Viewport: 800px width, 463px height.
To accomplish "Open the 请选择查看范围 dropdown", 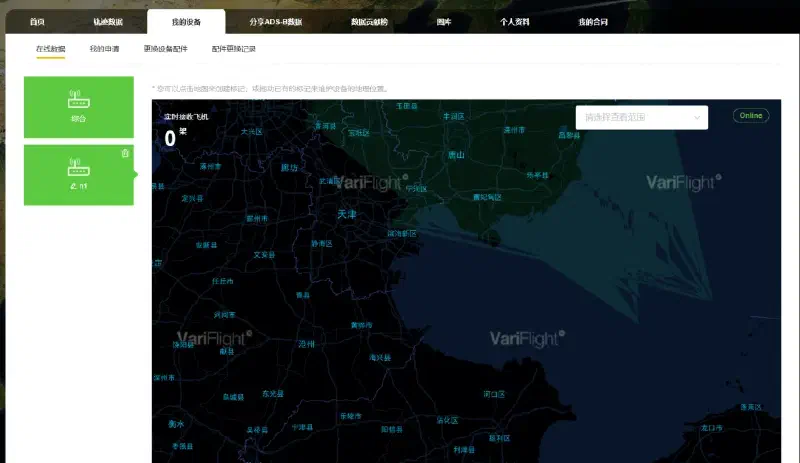I will point(642,117).
